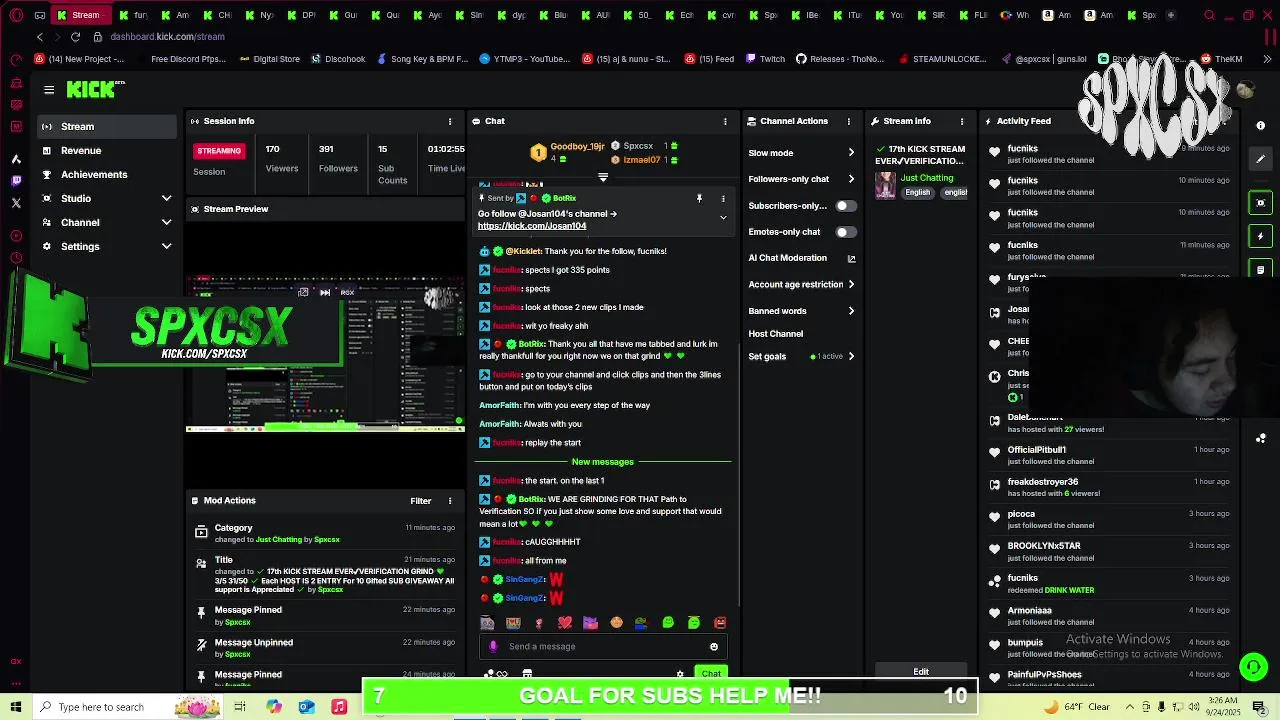Click the subs goal progress bar
This screenshot has height=720, width=1280.
click(668, 696)
